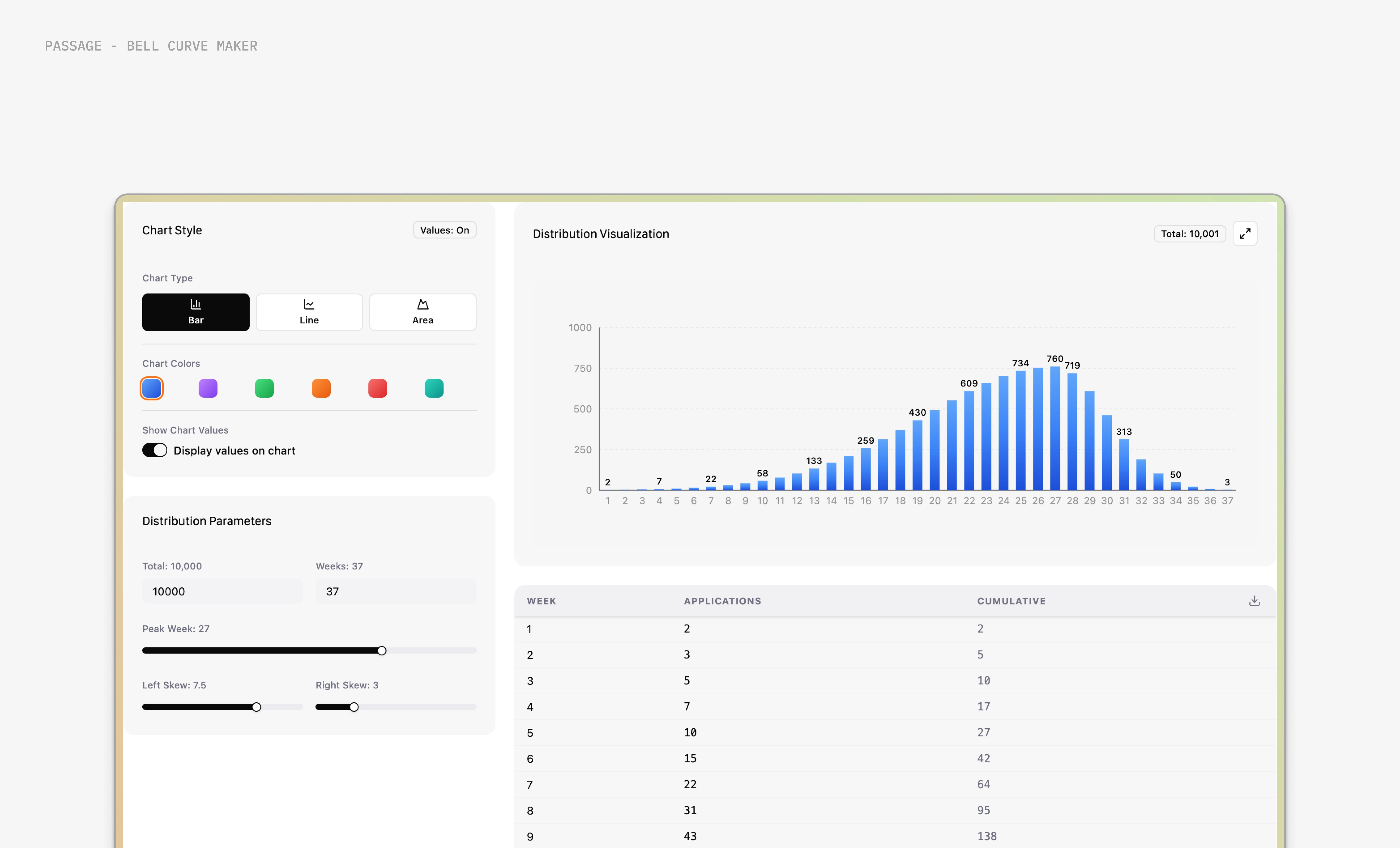Click the Values: On badge
1400x848 pixels.
[444, 230]
